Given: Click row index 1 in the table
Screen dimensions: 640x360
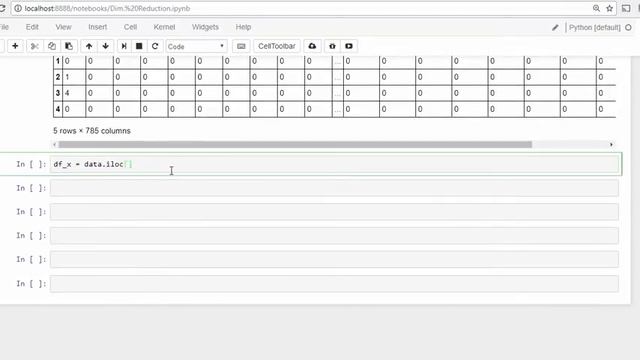Looking at the screenshot, I should [x=58, y=61].
